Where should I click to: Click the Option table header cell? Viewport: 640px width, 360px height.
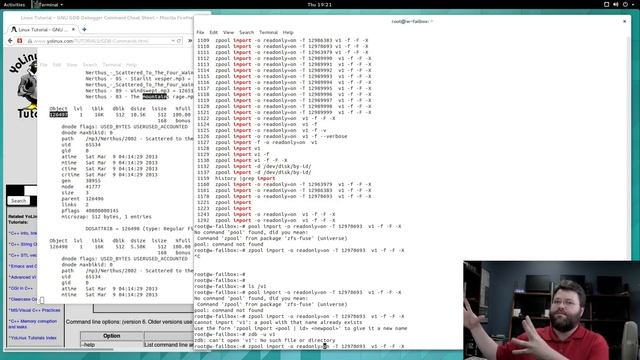(x=111, y=336)
